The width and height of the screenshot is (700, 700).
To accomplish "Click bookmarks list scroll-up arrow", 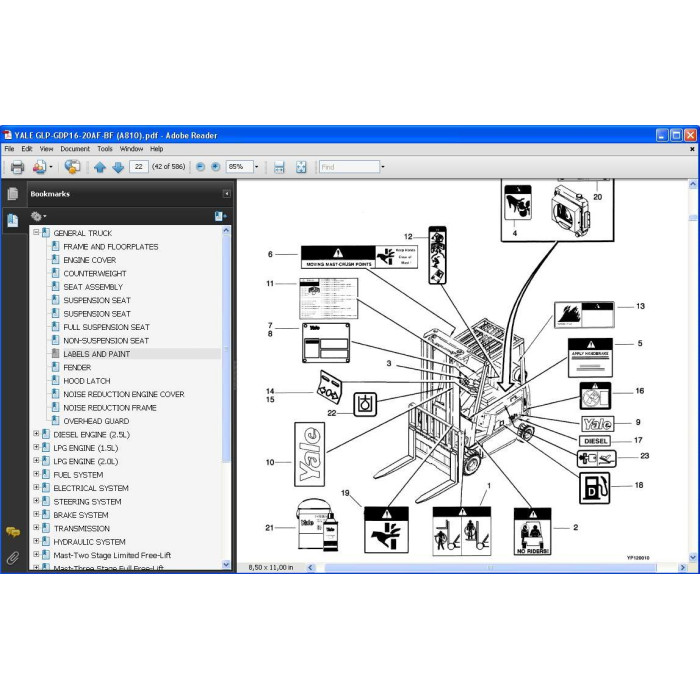I will point(226,230).
